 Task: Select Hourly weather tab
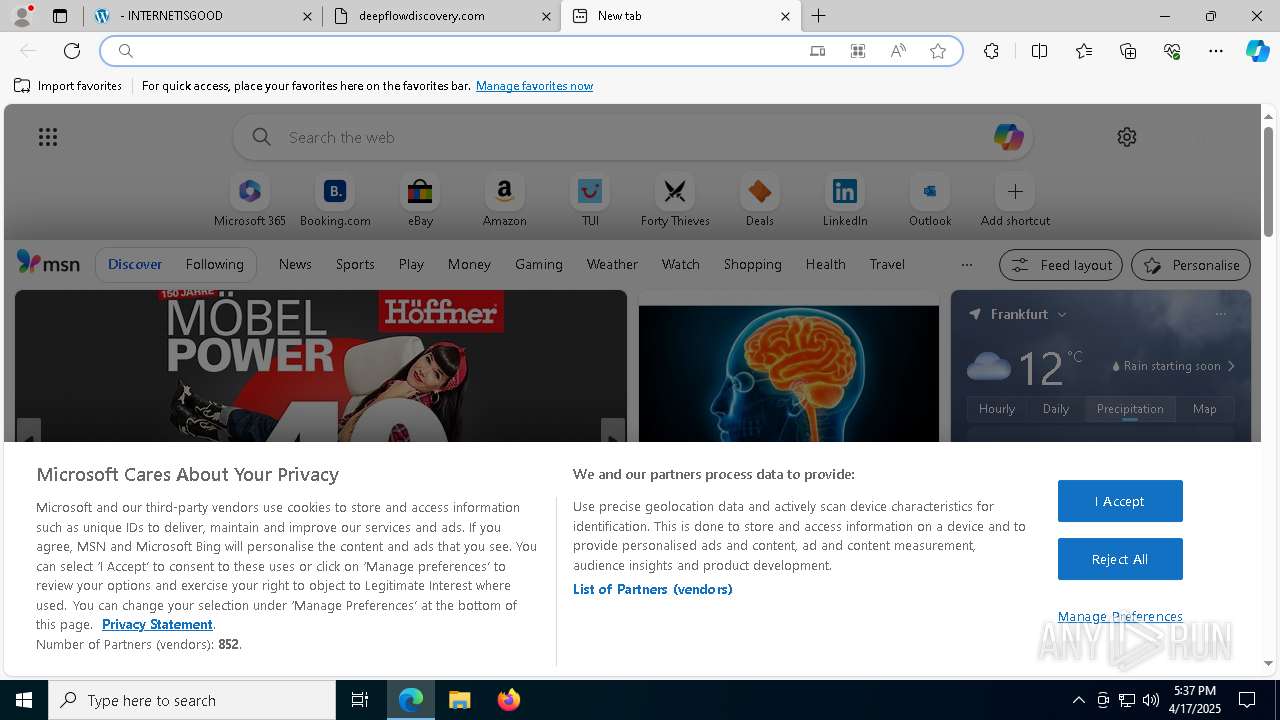997,409
